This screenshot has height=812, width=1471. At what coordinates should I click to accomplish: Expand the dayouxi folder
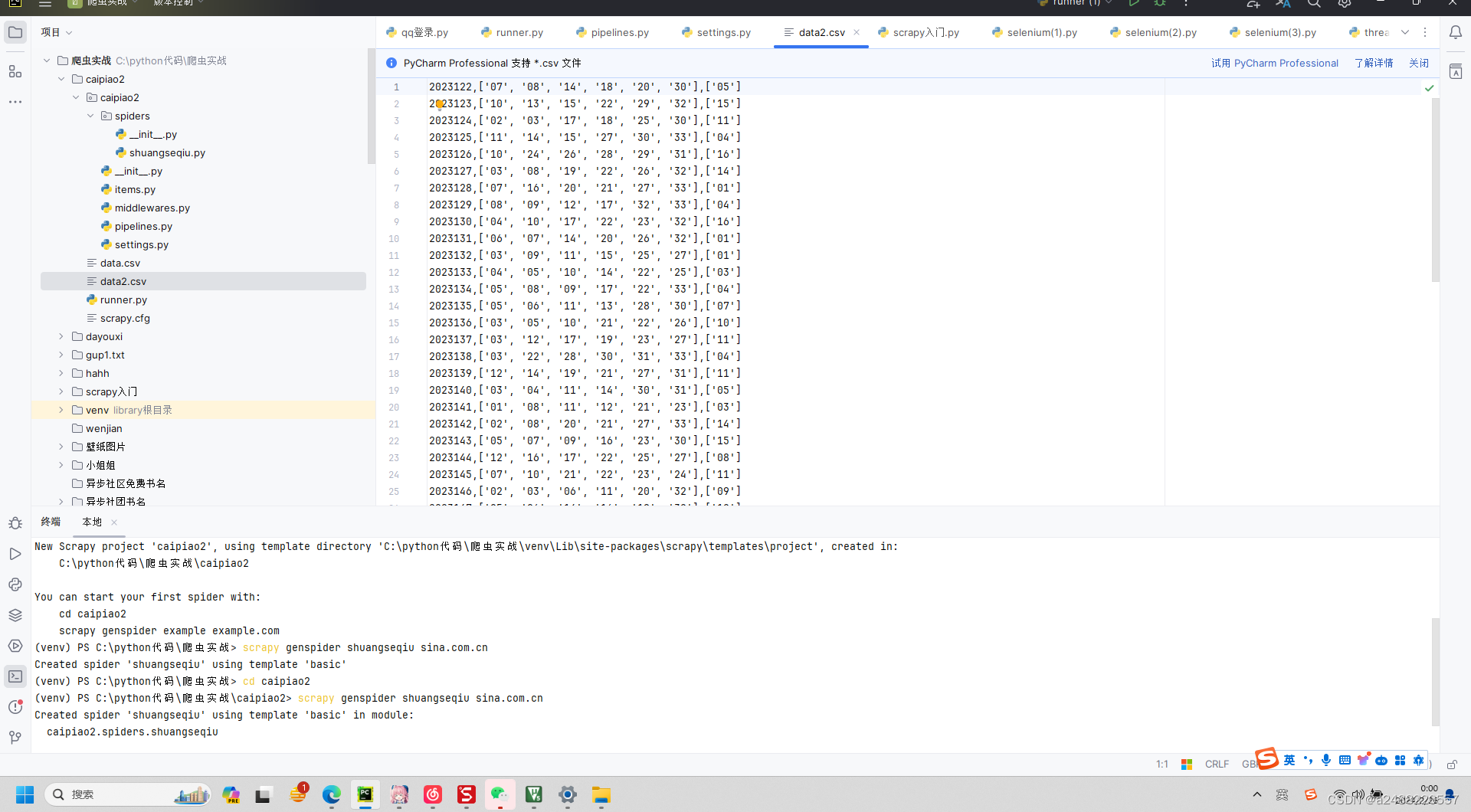click(61, 336)
